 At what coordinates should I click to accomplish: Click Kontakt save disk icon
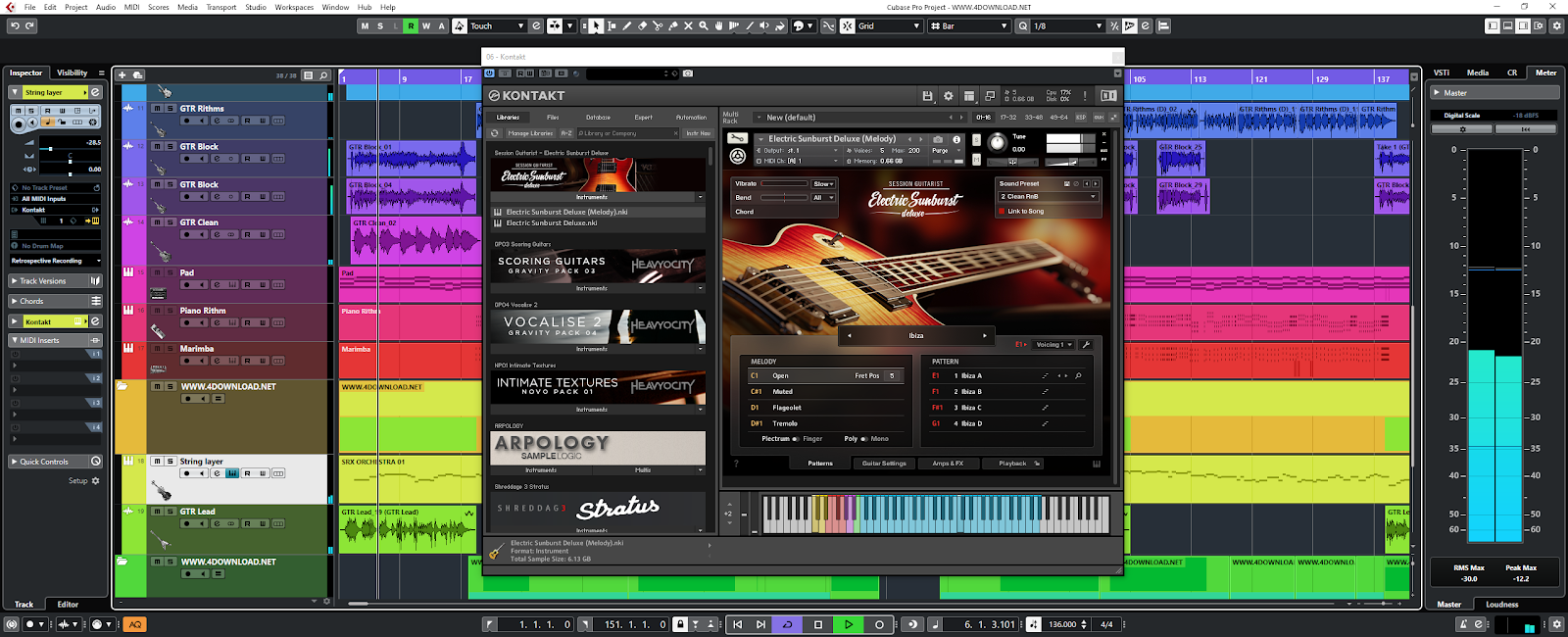[x=927, y=95]
